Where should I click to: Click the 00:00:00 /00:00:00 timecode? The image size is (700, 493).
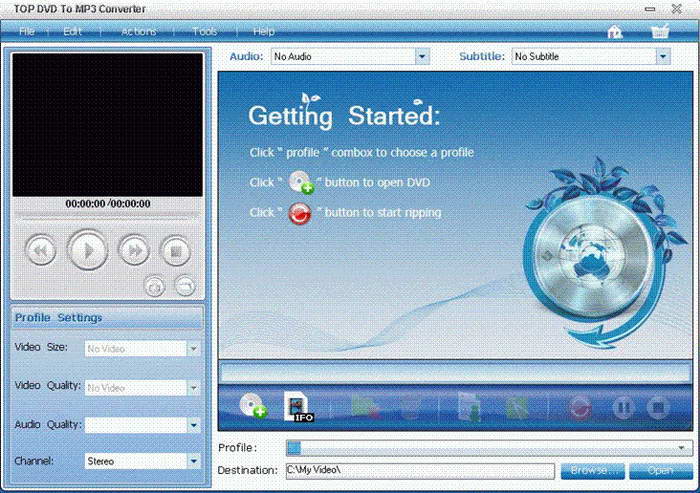[x=108, y=204]
